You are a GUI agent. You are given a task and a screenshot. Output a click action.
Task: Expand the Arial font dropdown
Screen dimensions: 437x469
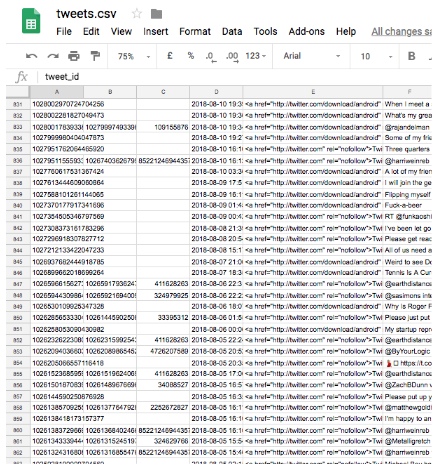312,56
